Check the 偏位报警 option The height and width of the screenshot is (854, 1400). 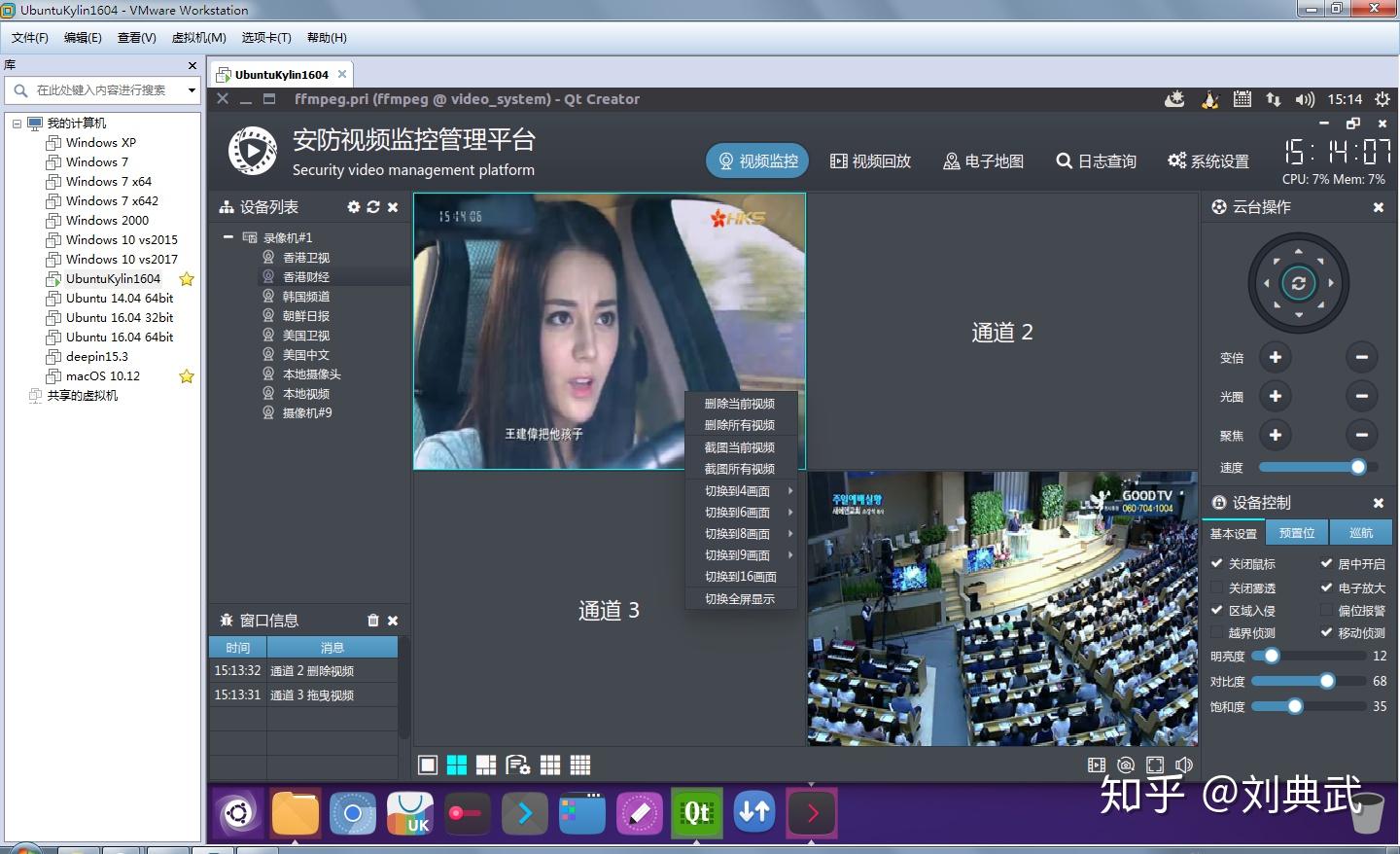coord(1328,610)
